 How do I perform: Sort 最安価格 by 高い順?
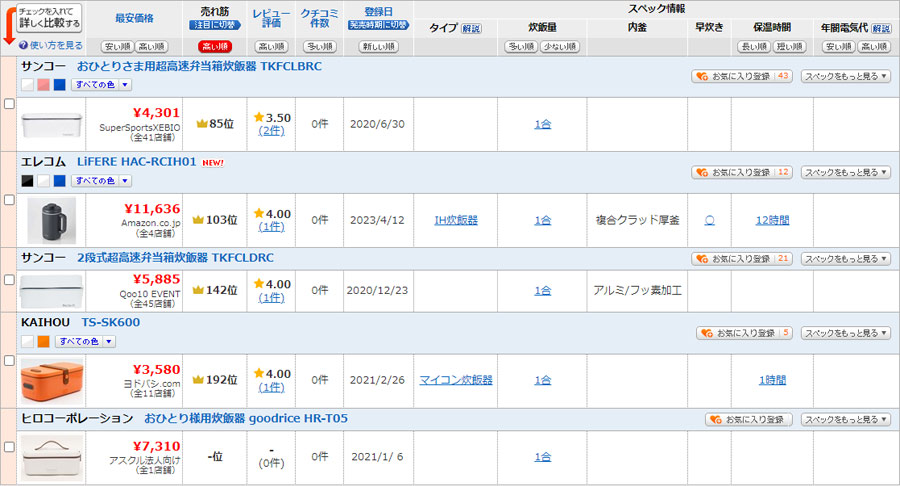tap(152, 46)
